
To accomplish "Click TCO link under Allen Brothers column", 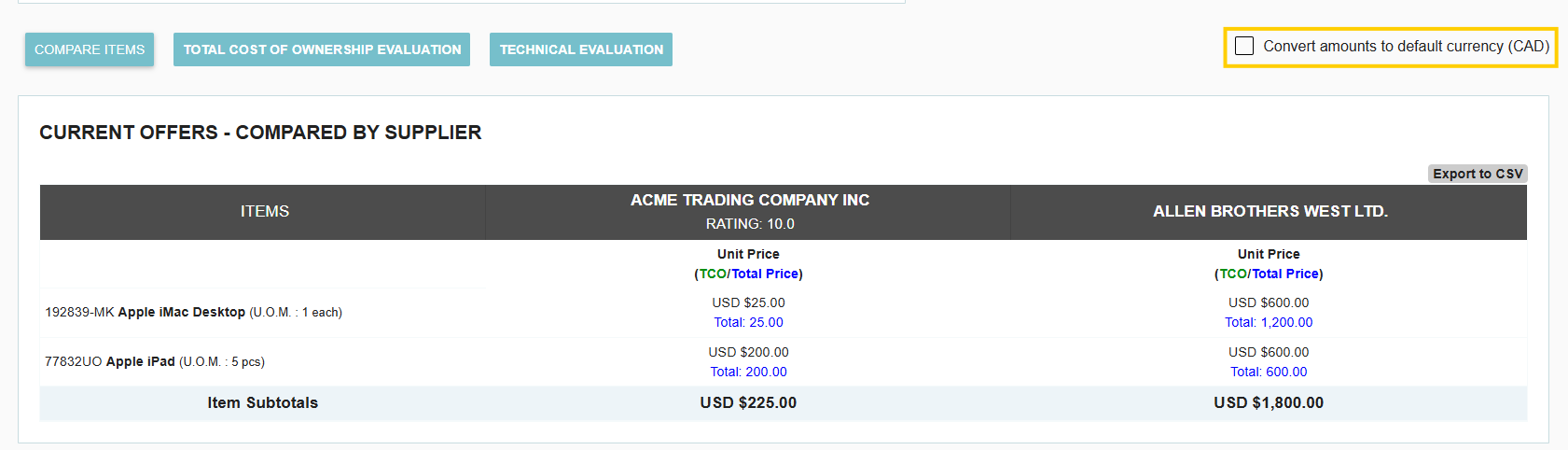I will (1233, 274).
